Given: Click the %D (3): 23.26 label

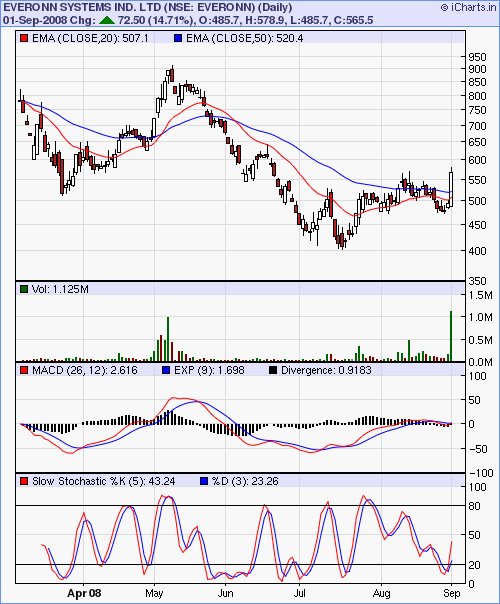Looking at the screenshot, I should tap(245, 481).
